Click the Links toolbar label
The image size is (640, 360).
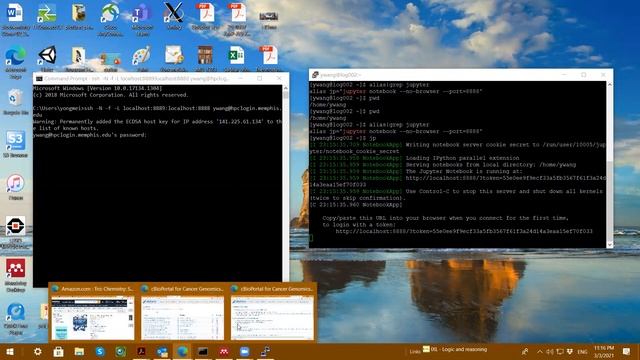(x=415, y=351)
